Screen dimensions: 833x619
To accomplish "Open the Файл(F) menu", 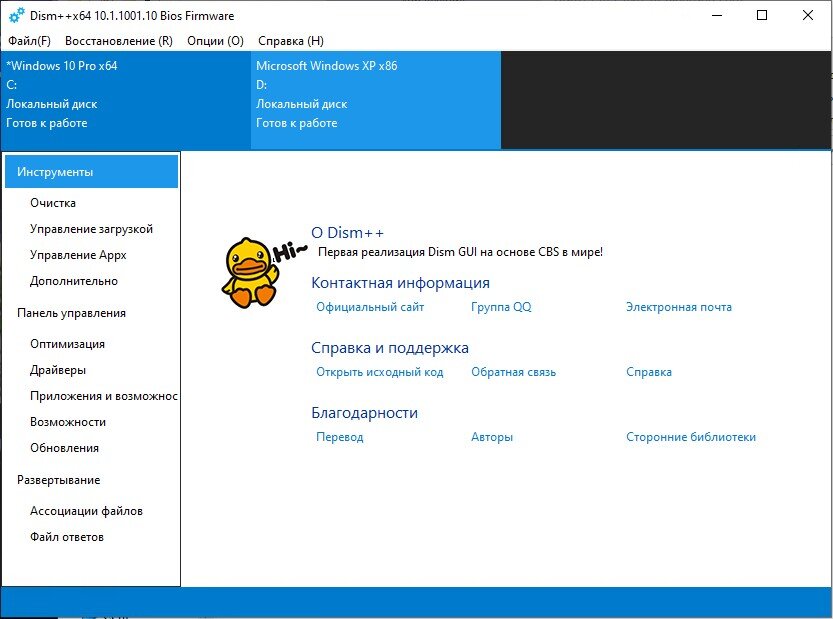I will 29,41.
